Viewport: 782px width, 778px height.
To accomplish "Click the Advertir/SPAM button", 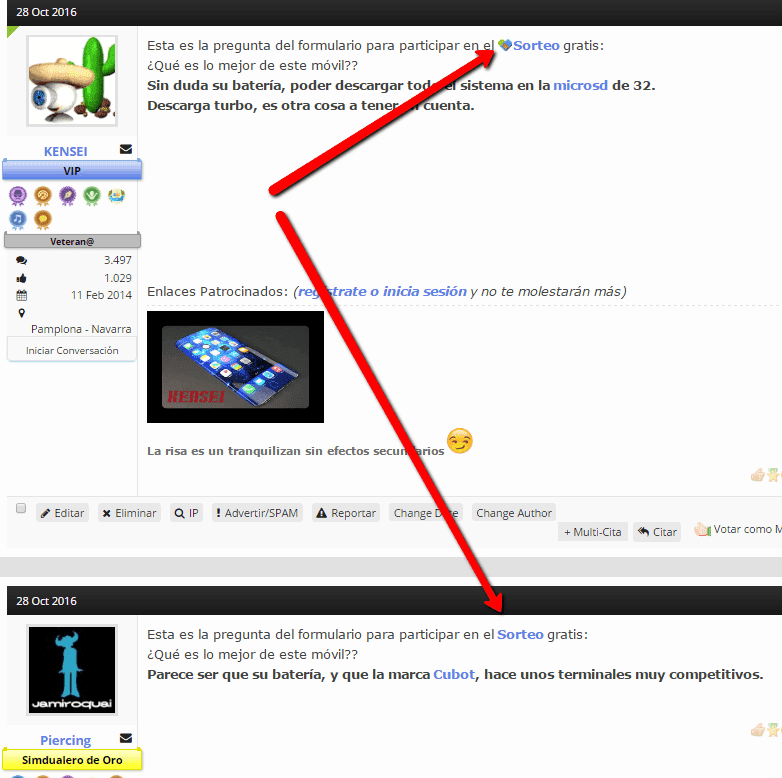I will point(257,513).
